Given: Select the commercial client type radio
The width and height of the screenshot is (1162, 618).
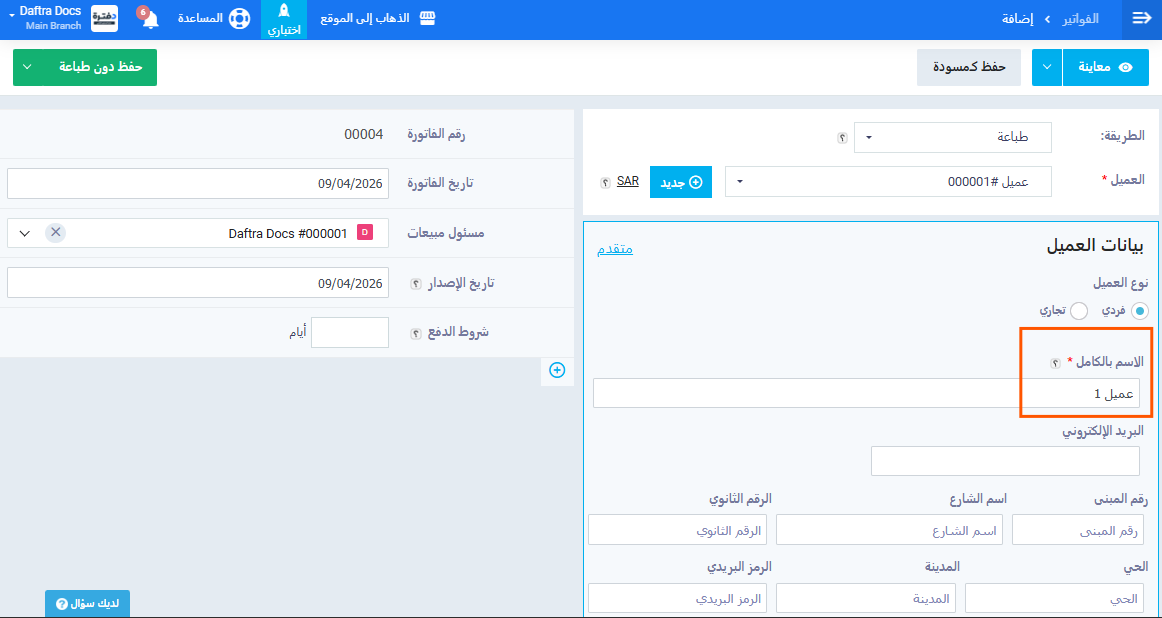Looking at the screenshot, I should pos(1079,311).
